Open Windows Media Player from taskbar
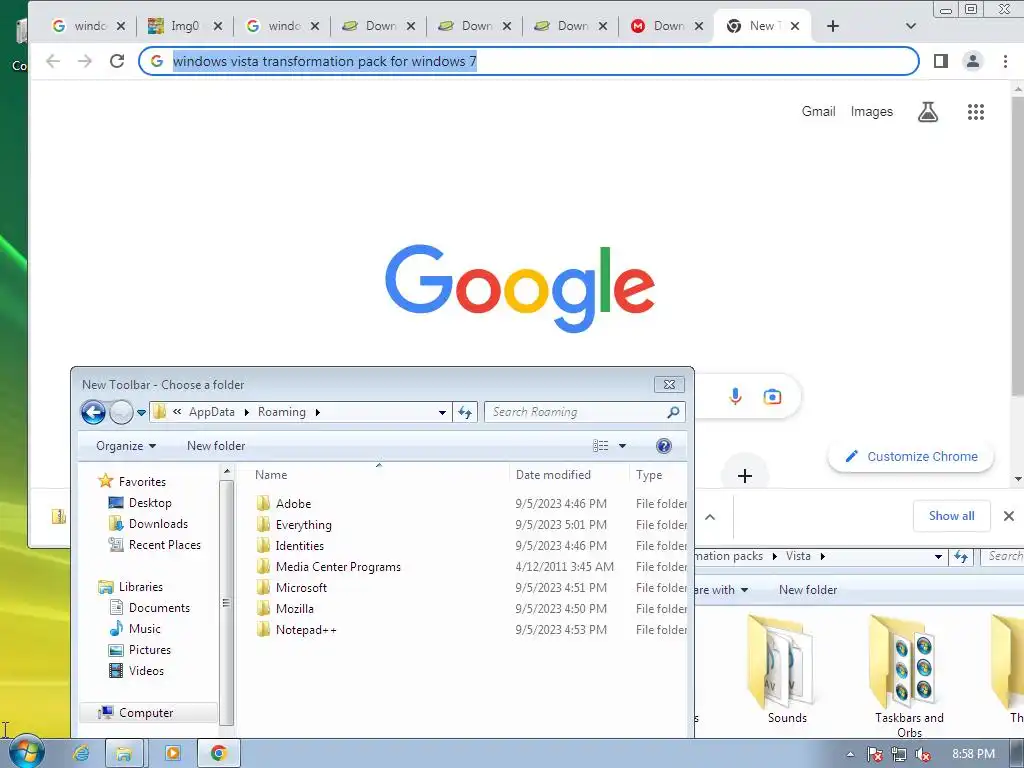1024x768 pixels. [172, 754]
